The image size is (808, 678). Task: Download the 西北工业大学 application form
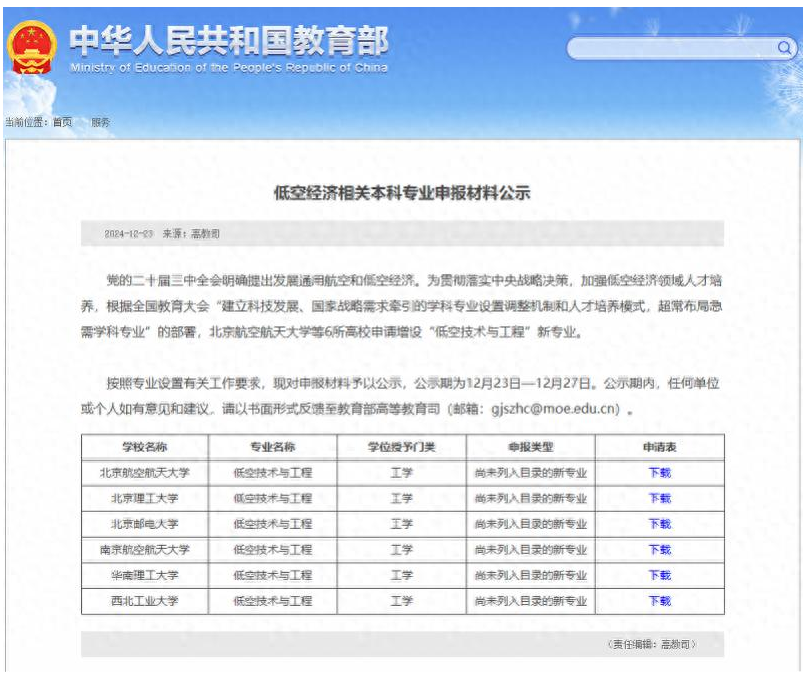point(659,601)
